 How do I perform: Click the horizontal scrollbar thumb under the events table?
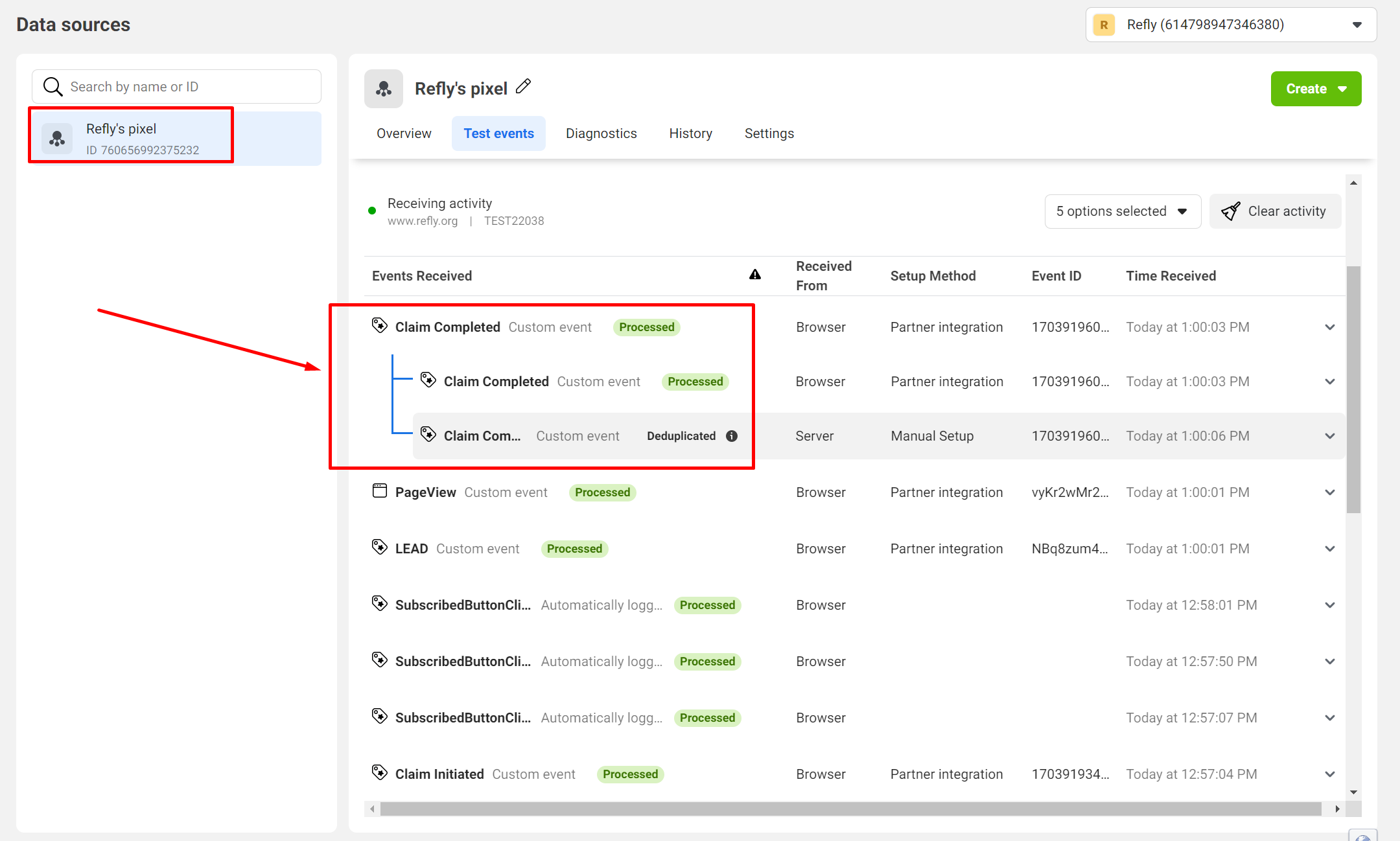tap(850, 809)
